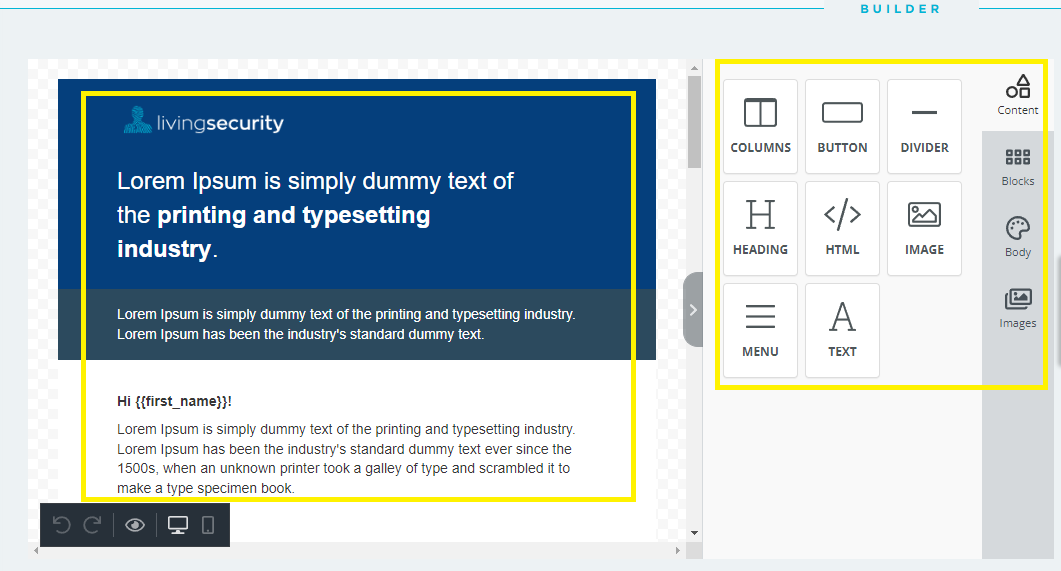The image size is (1061, 571).
Task: Select the dark banner subtext paragraph
Action: point(346,324)
